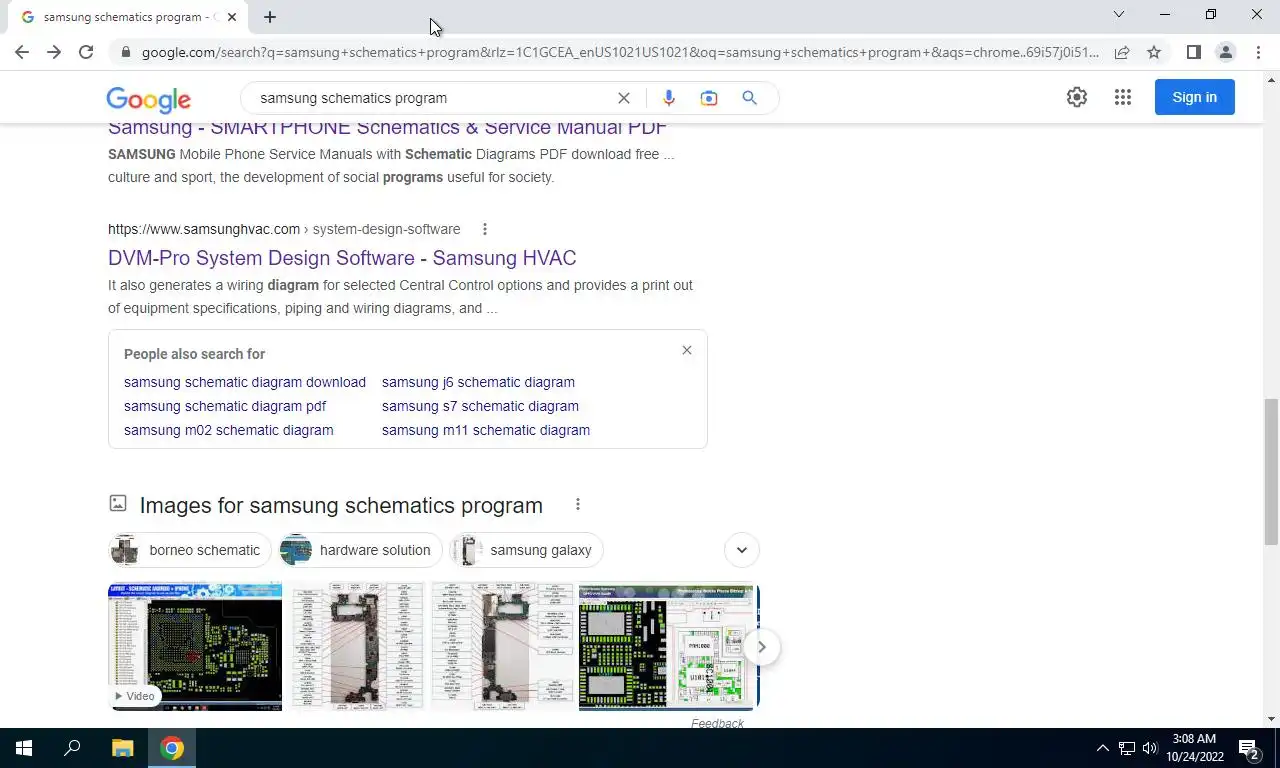1280x768 pixels.
Task: Search samsung s7 schematic diagram
Action: (480, 406)
